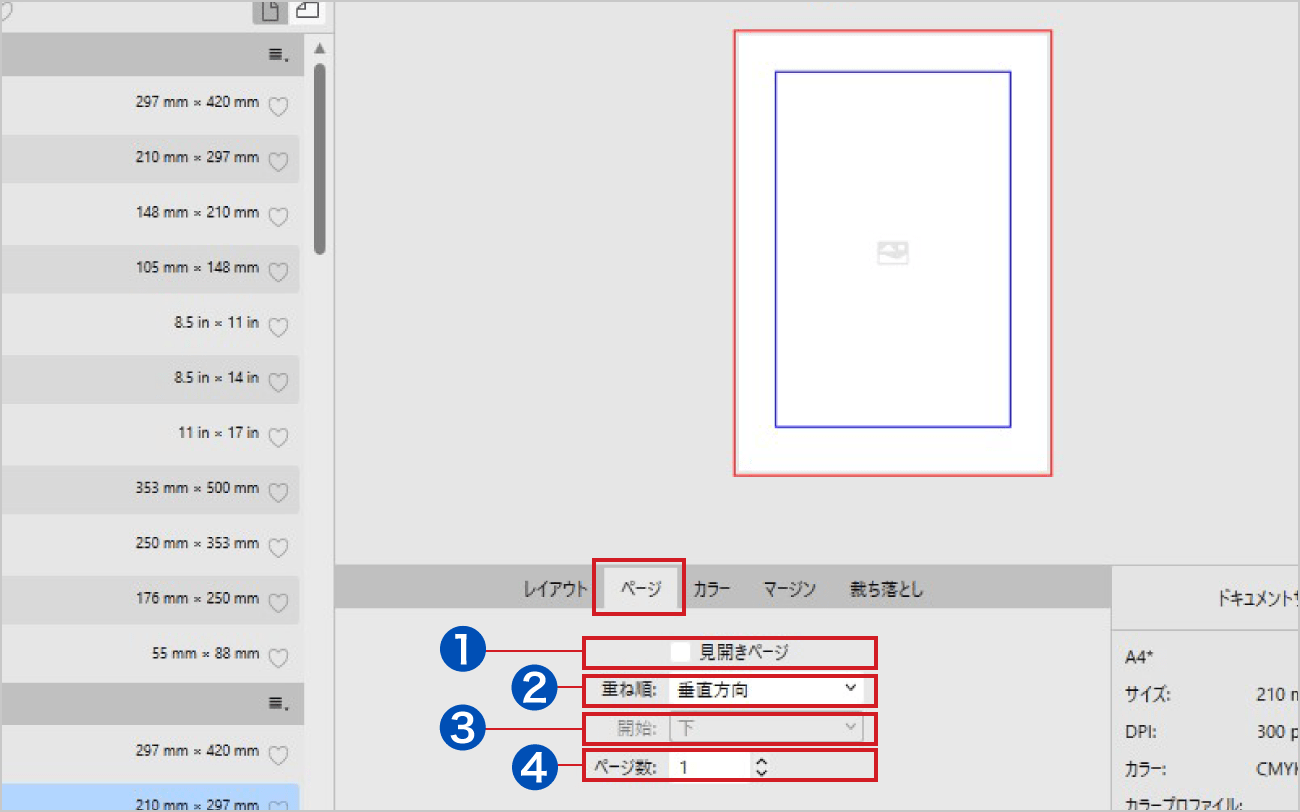Screen dimensions: 1300x812
Task: Click heart icon next to 11 in × 17 in
Action: (279, 436)
